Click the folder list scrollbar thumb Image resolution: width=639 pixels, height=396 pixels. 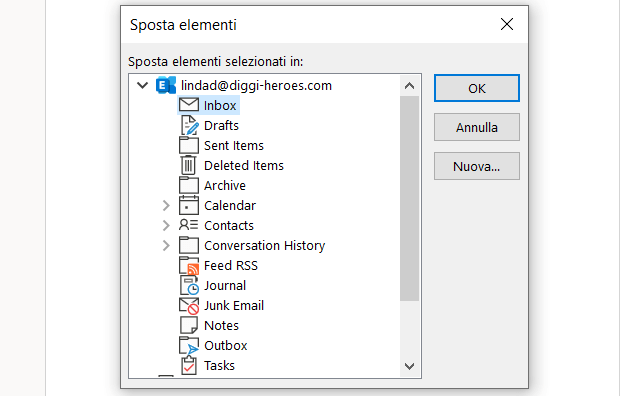pyautogui.click(x=410, y=198)
